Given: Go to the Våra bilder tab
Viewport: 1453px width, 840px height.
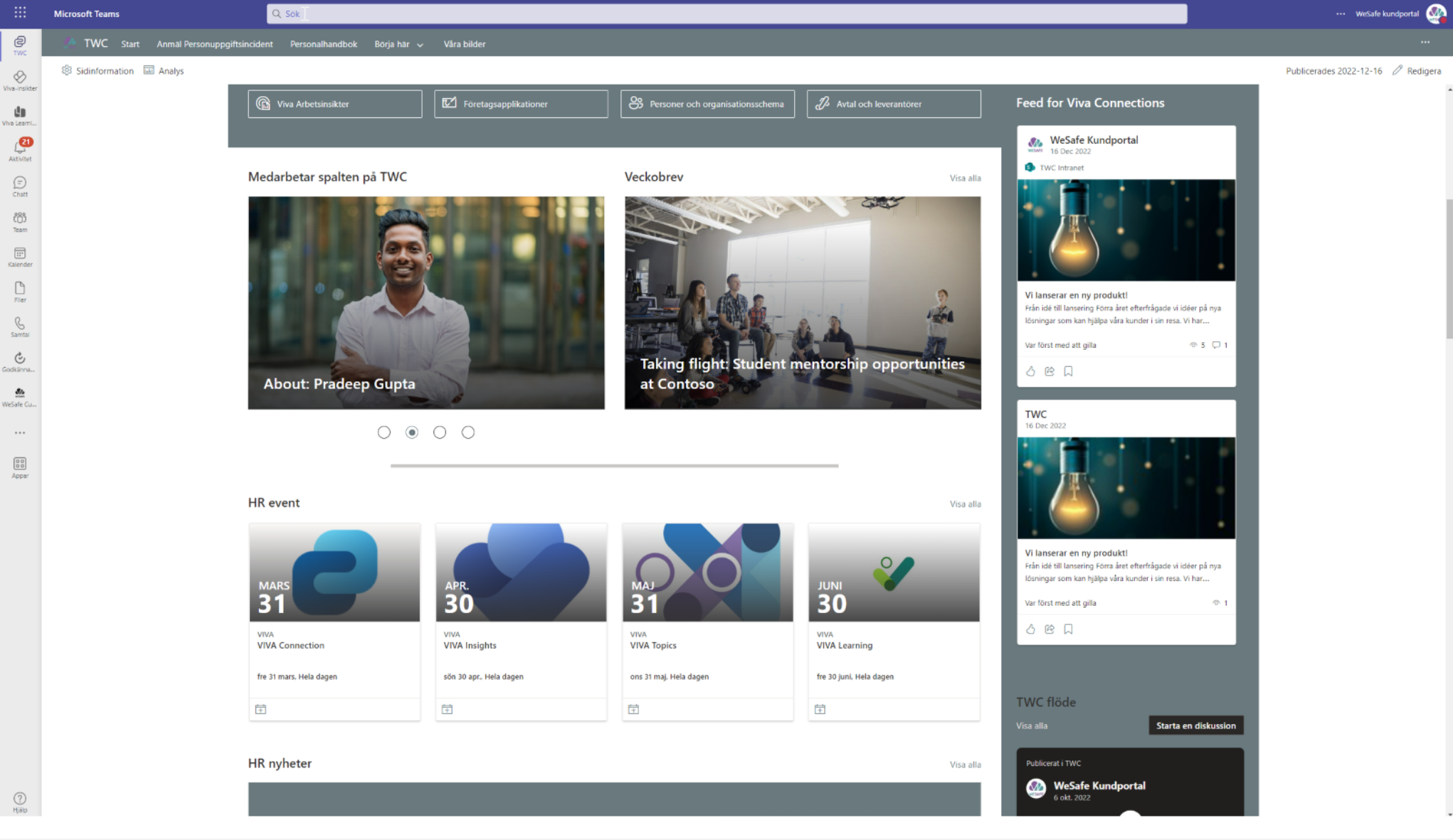Looking at the screenshot, I should click(464, 44).
